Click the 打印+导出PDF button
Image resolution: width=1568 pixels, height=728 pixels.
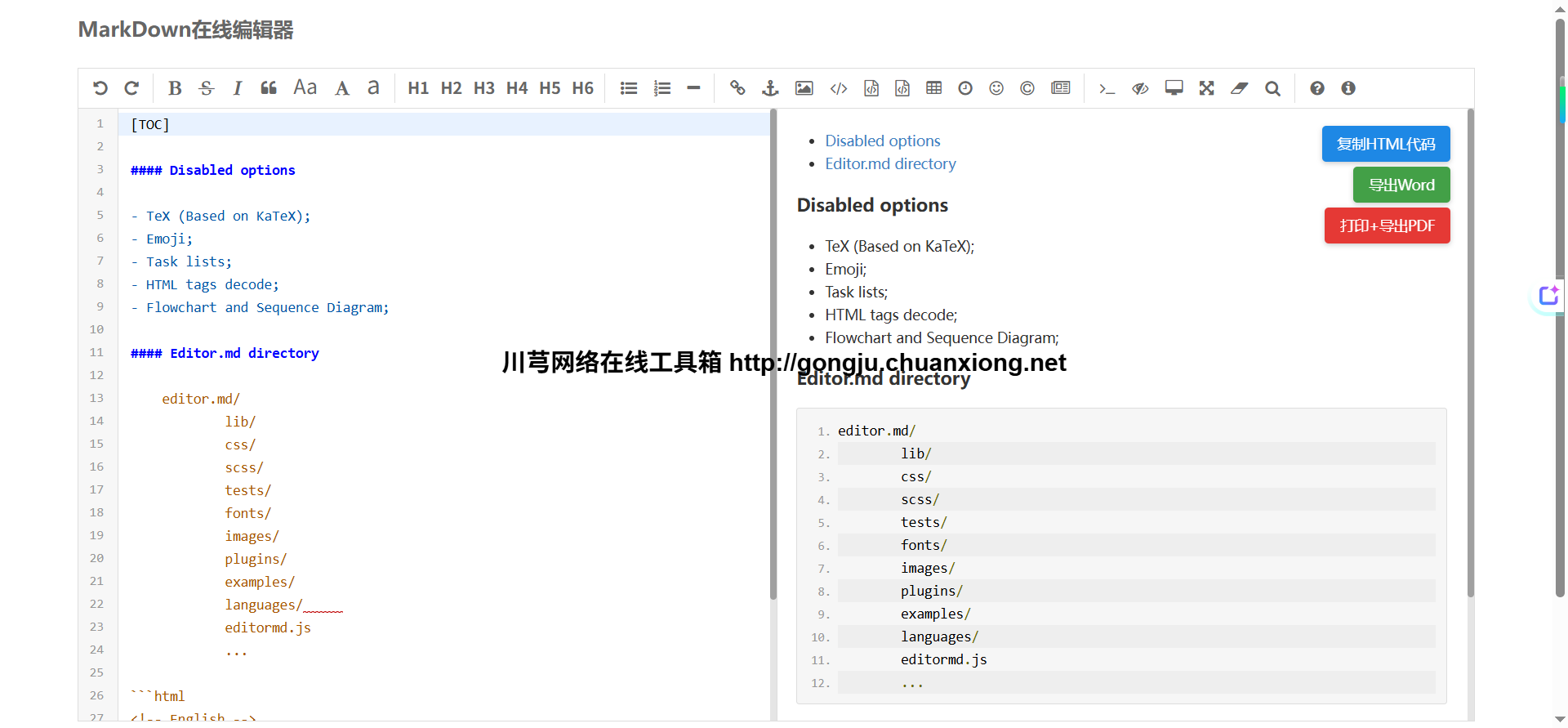pyautogui.click(x=1387, y=226)
